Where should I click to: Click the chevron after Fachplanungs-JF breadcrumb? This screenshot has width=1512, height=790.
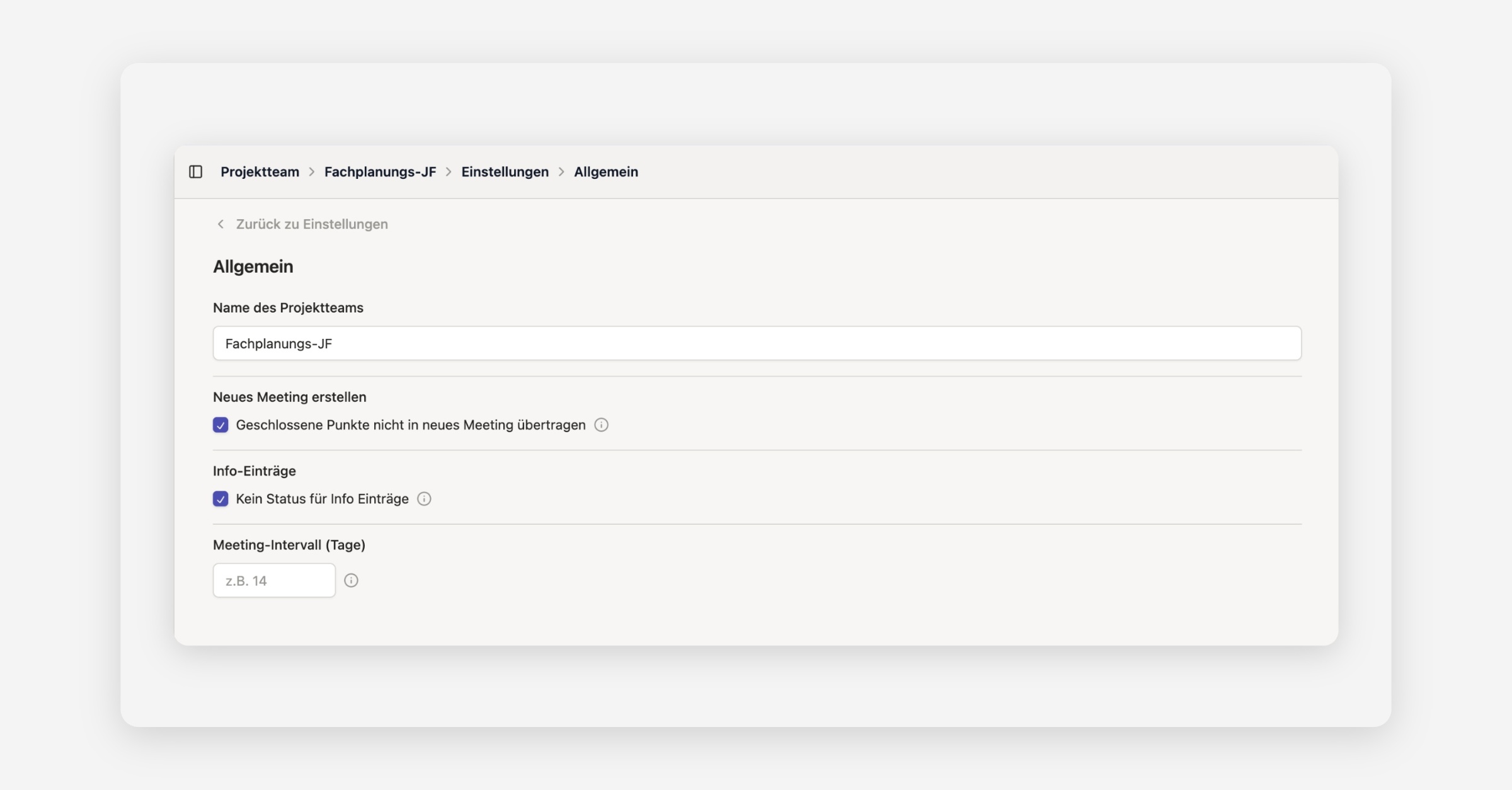449,171
